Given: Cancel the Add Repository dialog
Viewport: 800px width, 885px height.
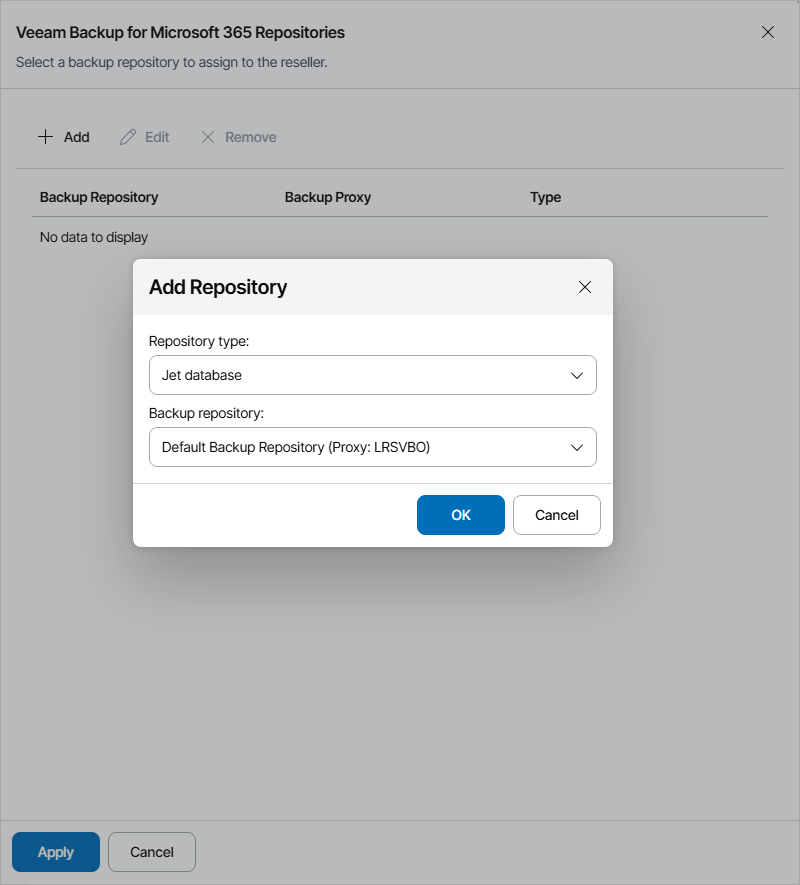Looking at the screenshot, I should (x=556, y=514).
